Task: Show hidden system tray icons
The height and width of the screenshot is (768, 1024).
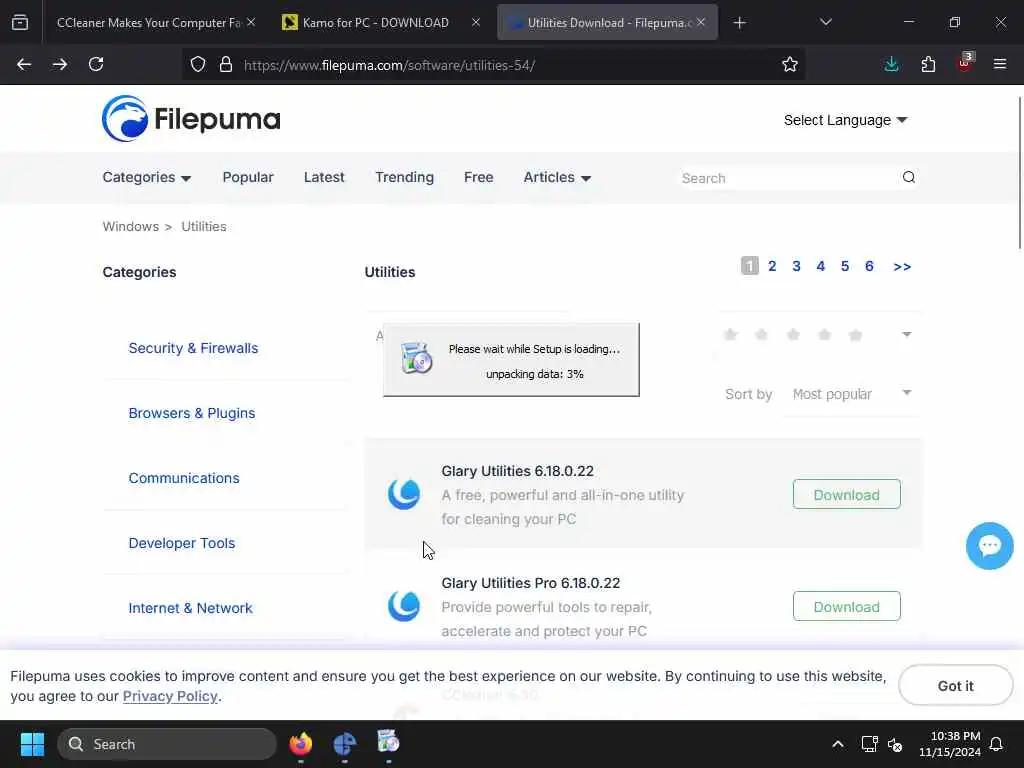Action: (837, 744)
